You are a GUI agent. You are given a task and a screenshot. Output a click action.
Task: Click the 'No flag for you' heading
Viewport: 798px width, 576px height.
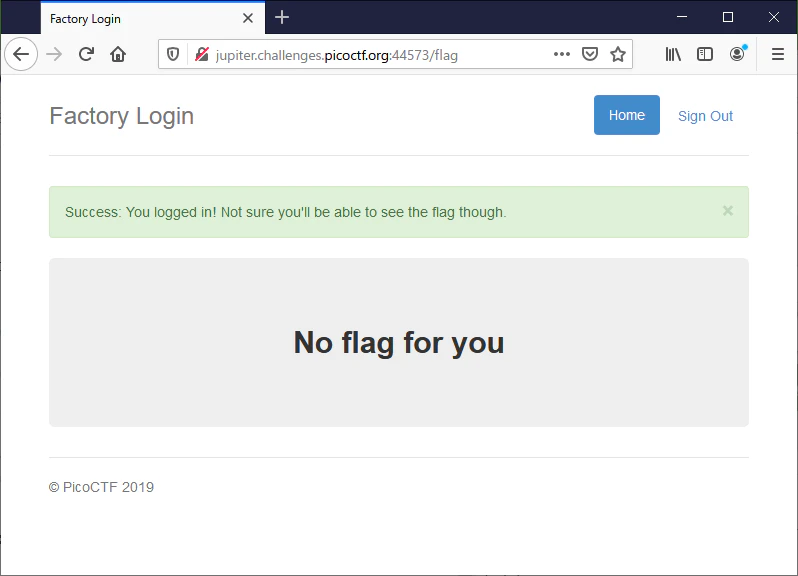pyautogui.click(x=399, y=342)
